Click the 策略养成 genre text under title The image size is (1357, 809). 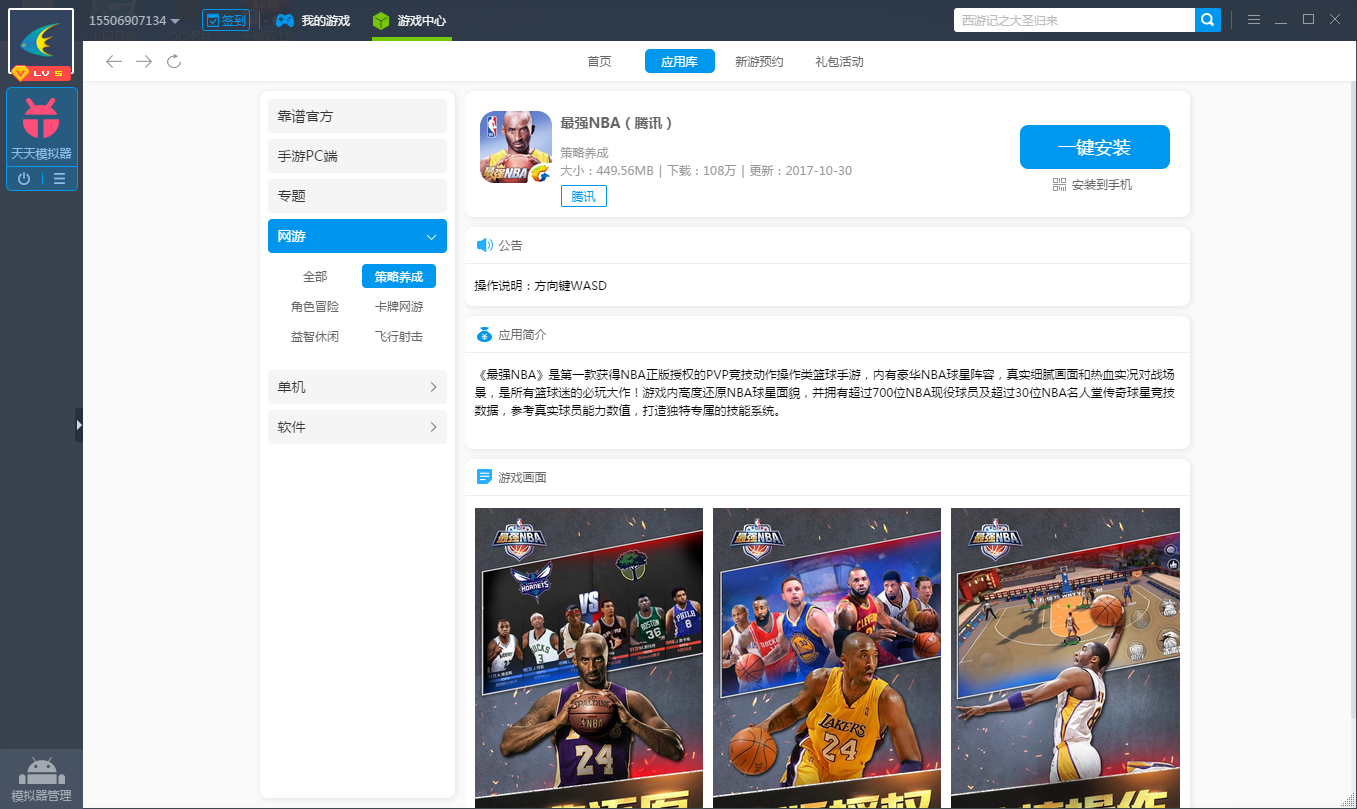pos(584,153)
